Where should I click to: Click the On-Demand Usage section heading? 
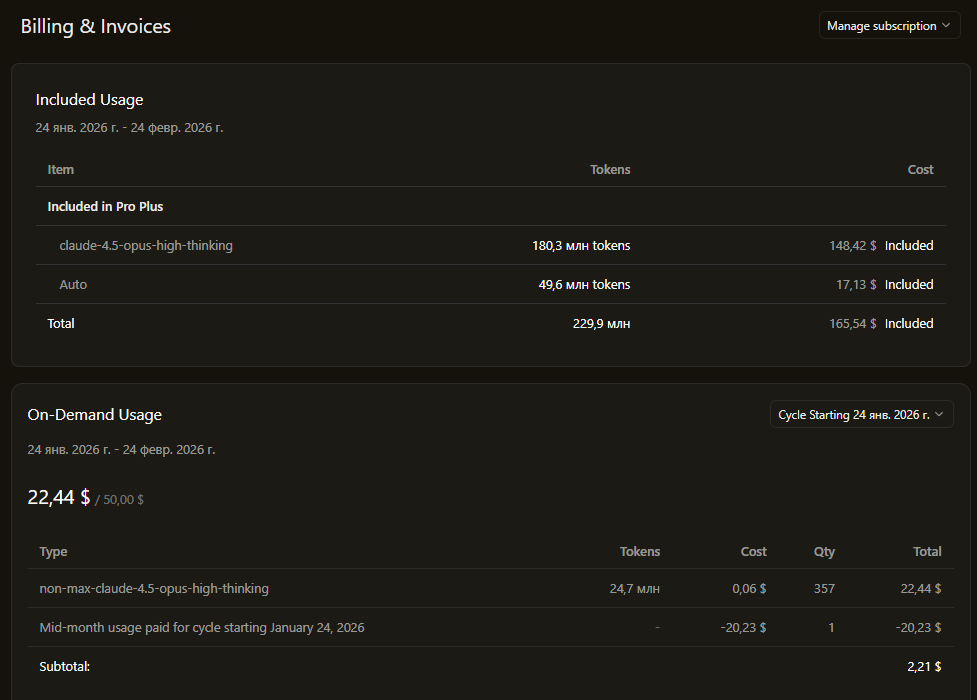click(x=94, y=415)
